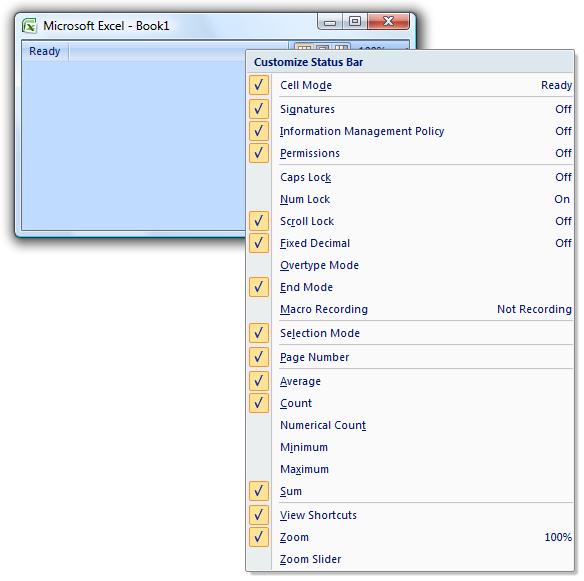This screenshot has height=581, width=584.
Task: Enable the Caps Lock indicator
Action: pyautogui.click(x=410, y=177)
